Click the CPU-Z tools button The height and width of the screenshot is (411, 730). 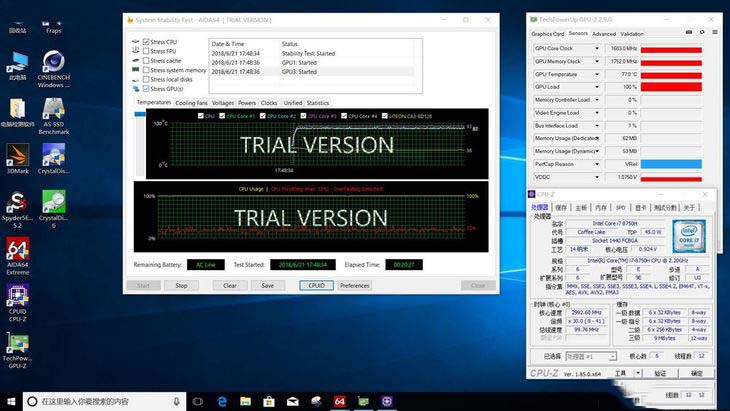click(622, 373)
